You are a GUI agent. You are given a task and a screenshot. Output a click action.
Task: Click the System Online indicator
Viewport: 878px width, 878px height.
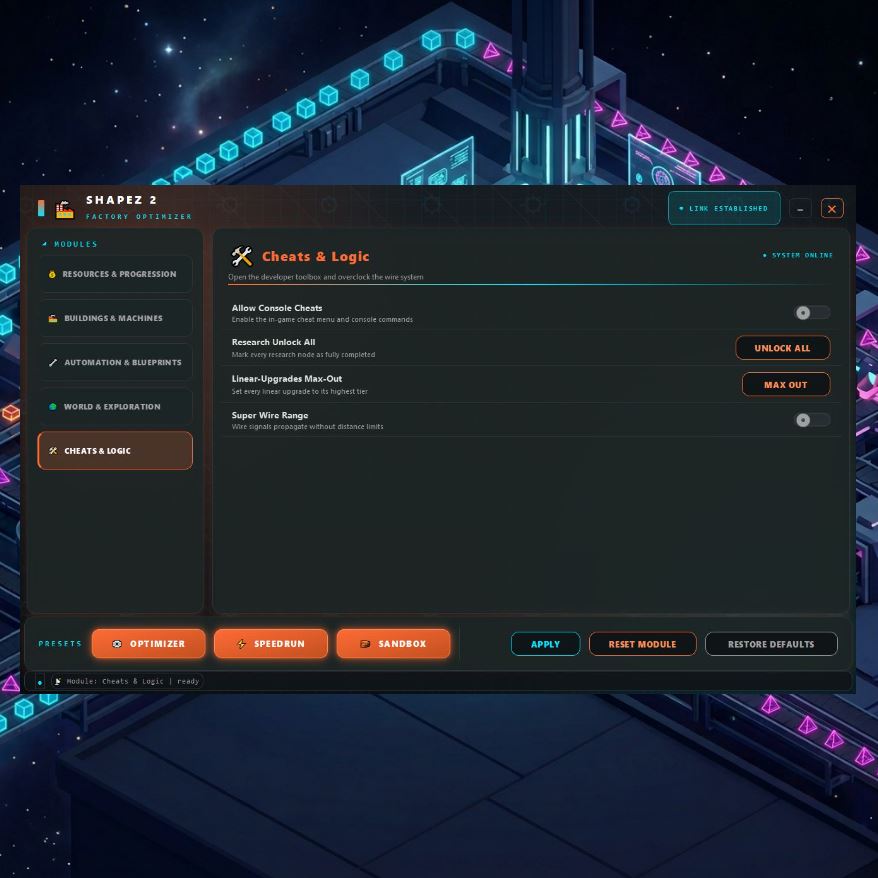point(797,255)
